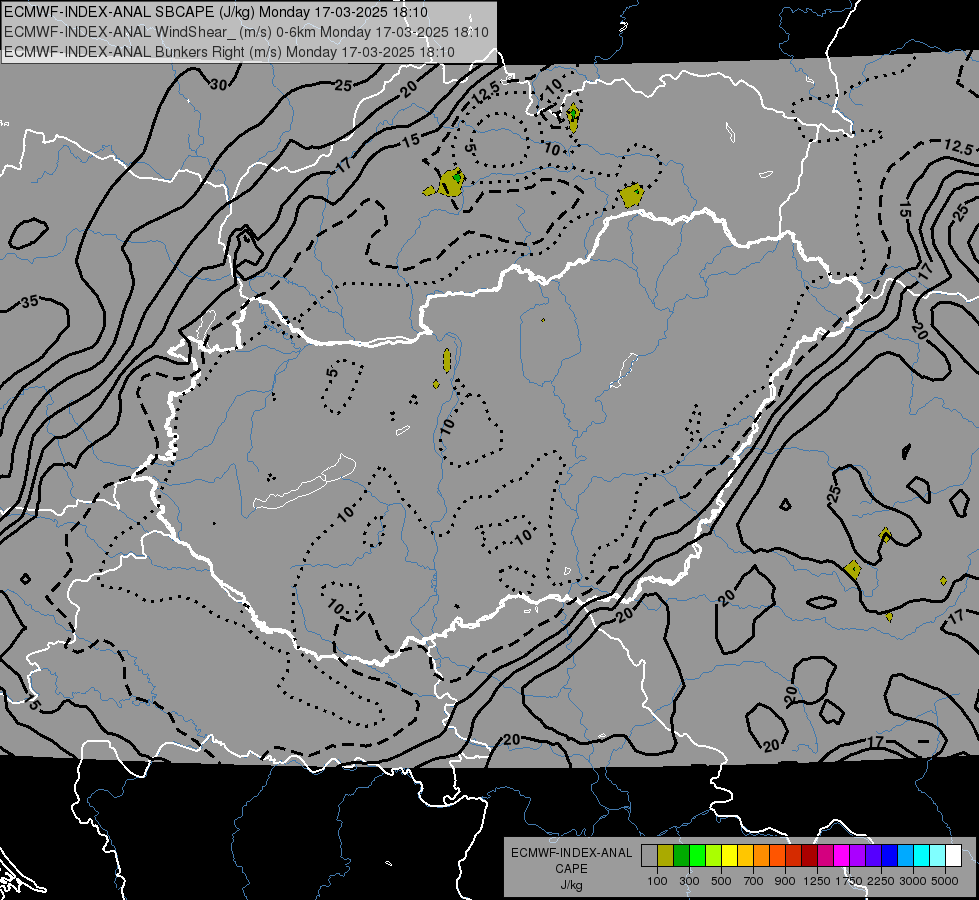Click the 5000 label under color scale
Screen dimensions: 979x900
click(945, 881)
